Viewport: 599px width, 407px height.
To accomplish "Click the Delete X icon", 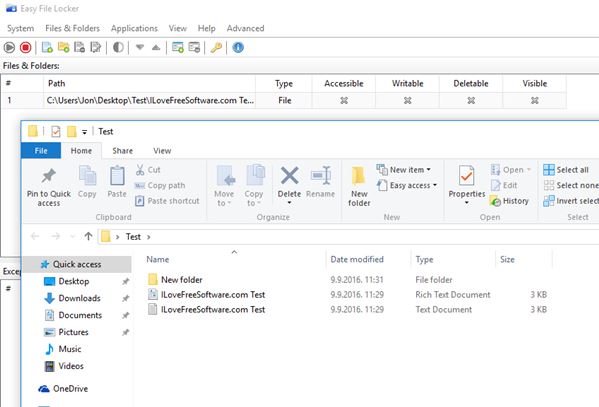I will point(289,176).
